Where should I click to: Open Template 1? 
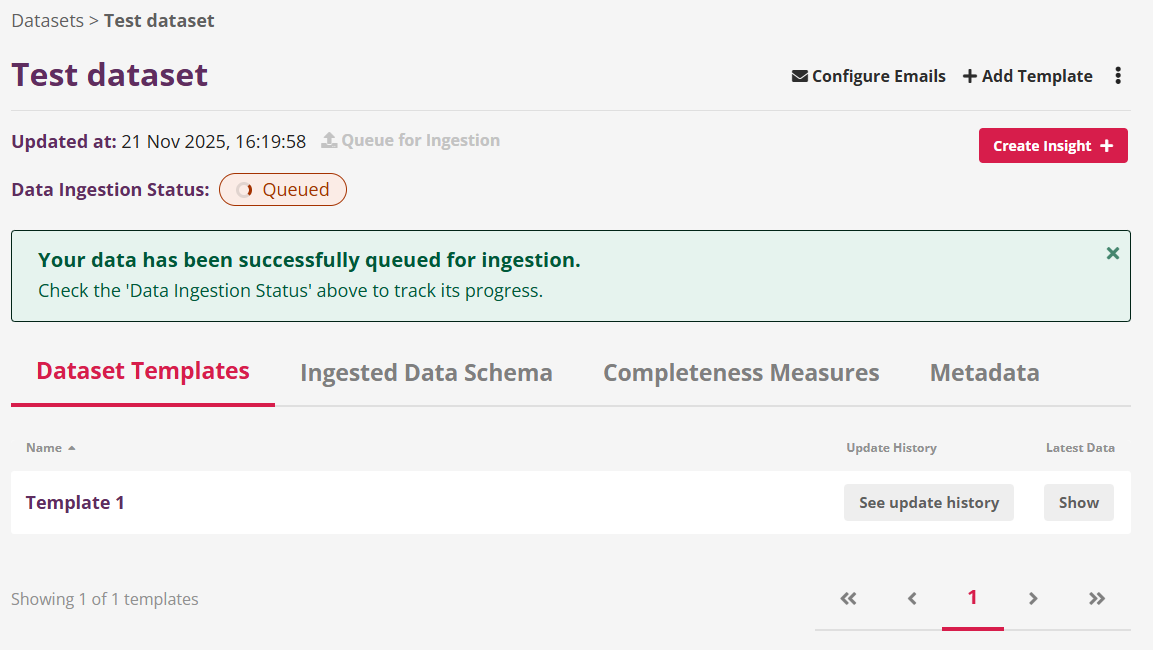point(75,502)
